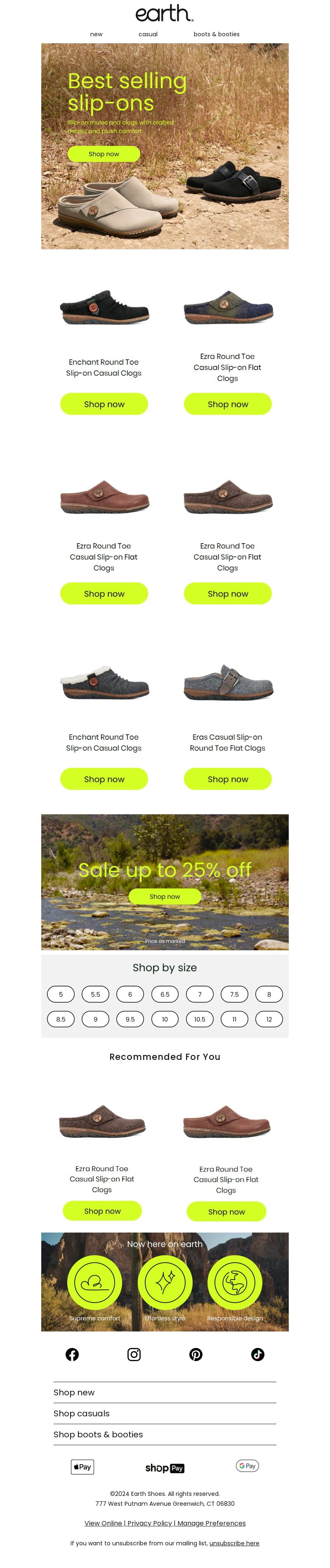Click the Shop Pay logo
Screen dimensions: 330x1568
click(165, 1467)
